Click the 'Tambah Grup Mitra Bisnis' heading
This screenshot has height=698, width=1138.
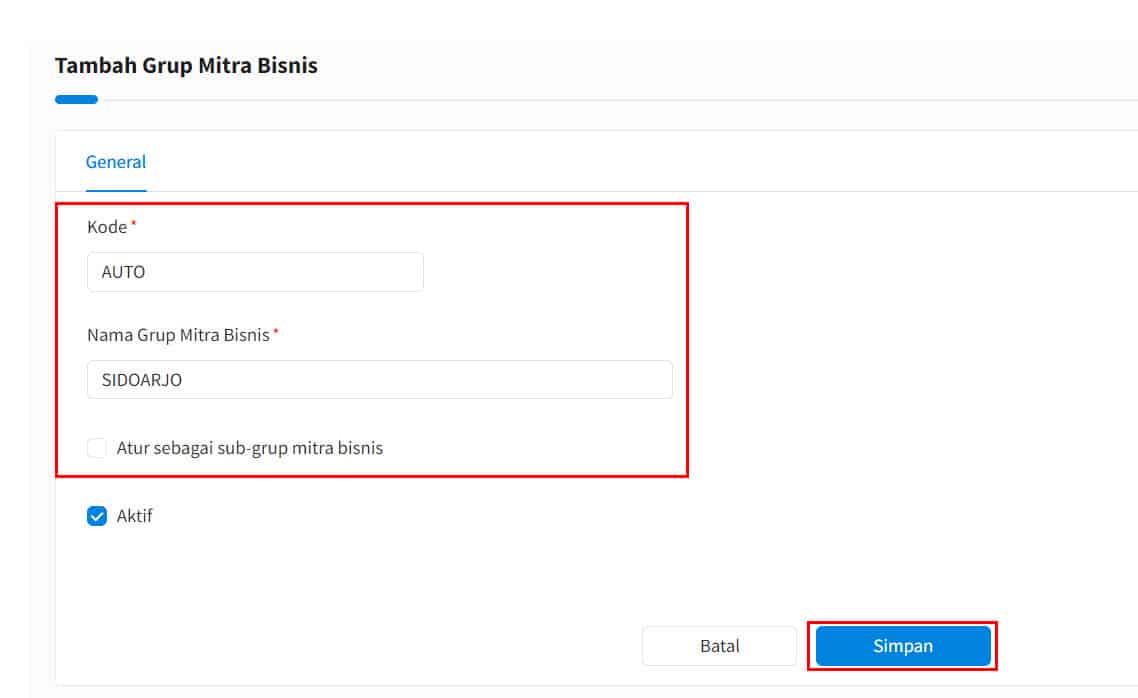point(187,65)
